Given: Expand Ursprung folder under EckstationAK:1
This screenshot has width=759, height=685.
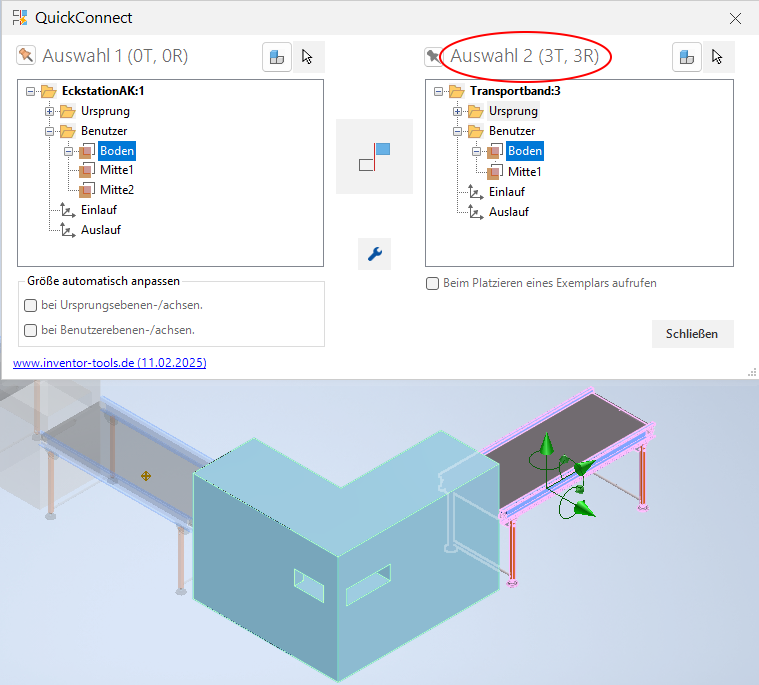Looking at the screenshot, I should pos(49,111).
